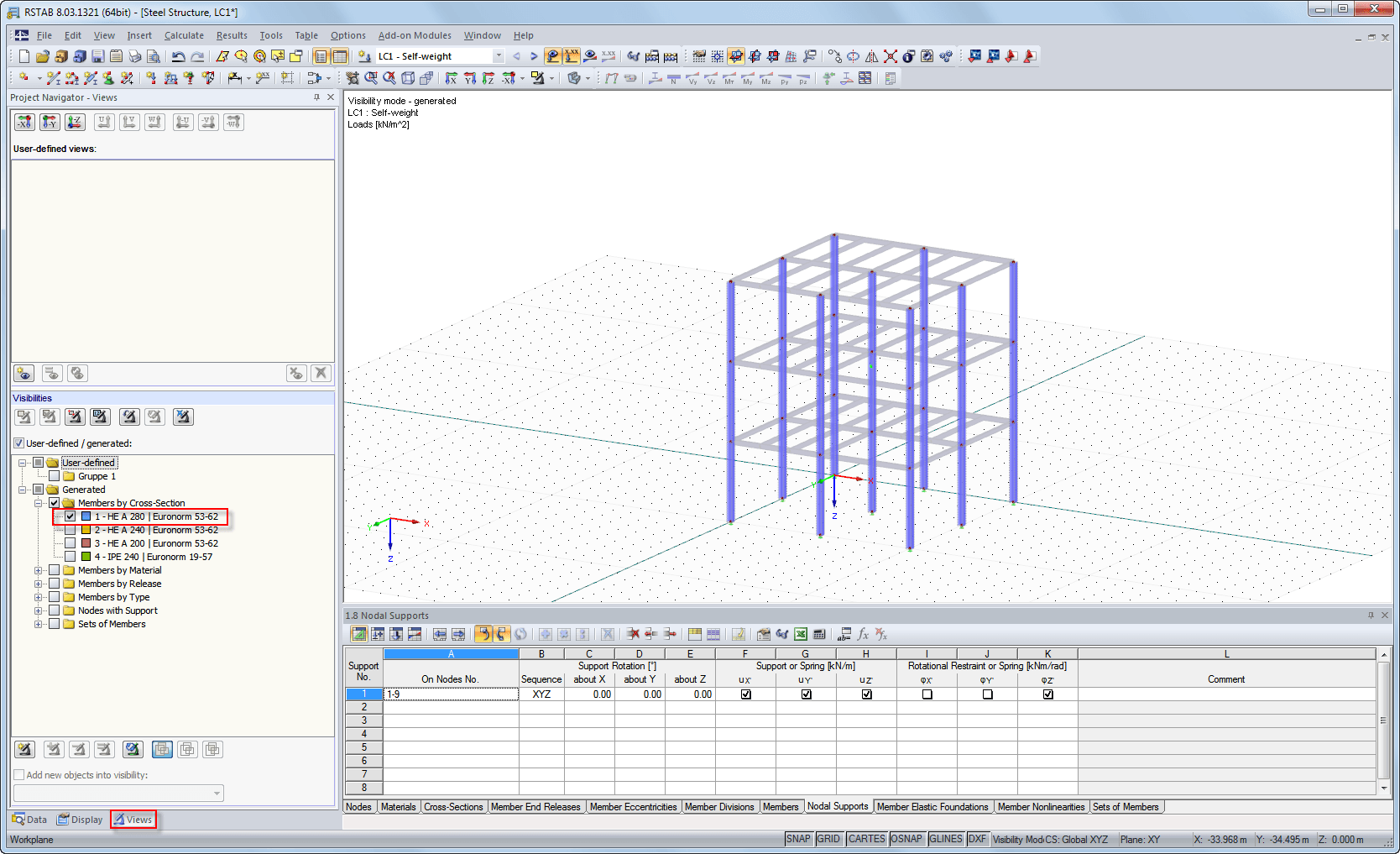Click the On Nodes No. field showing 1-9
Viewport: 1400px width, 854px height.
coord(451,694)
